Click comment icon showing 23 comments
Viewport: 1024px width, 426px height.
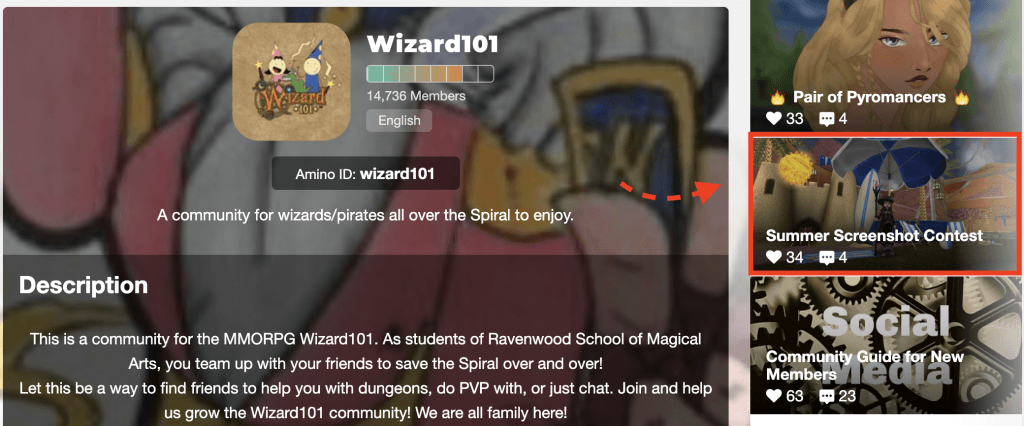tap(827, 397)
